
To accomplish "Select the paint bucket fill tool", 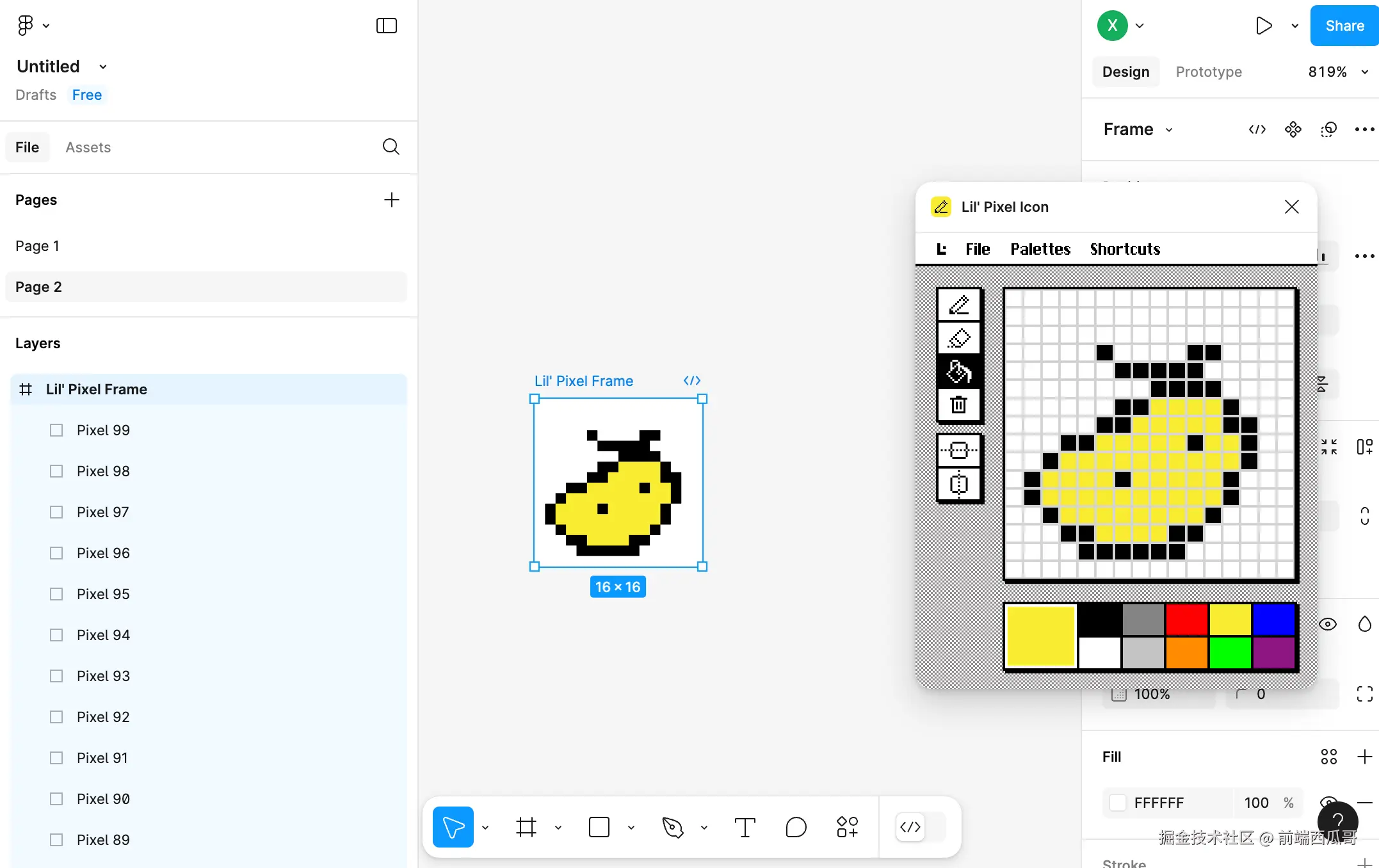I will tap(958, 371).
